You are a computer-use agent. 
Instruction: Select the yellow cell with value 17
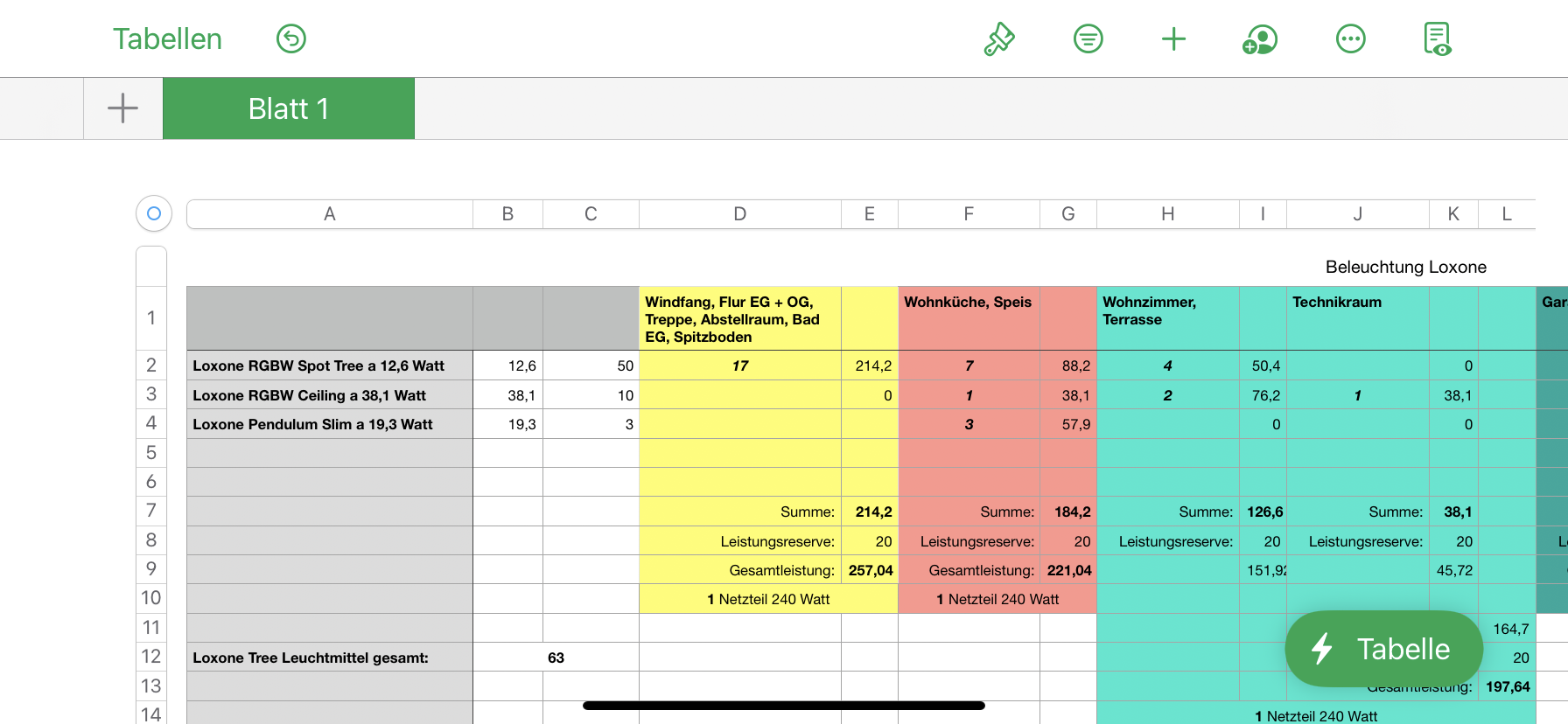point(740,365)
